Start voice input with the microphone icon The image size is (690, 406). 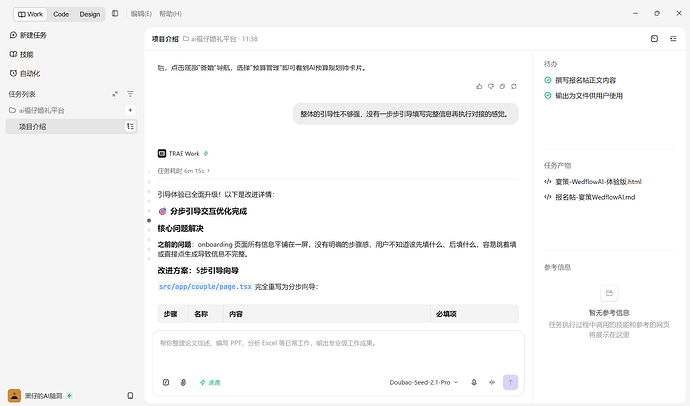pyautogui.click(x=474, y=382)
